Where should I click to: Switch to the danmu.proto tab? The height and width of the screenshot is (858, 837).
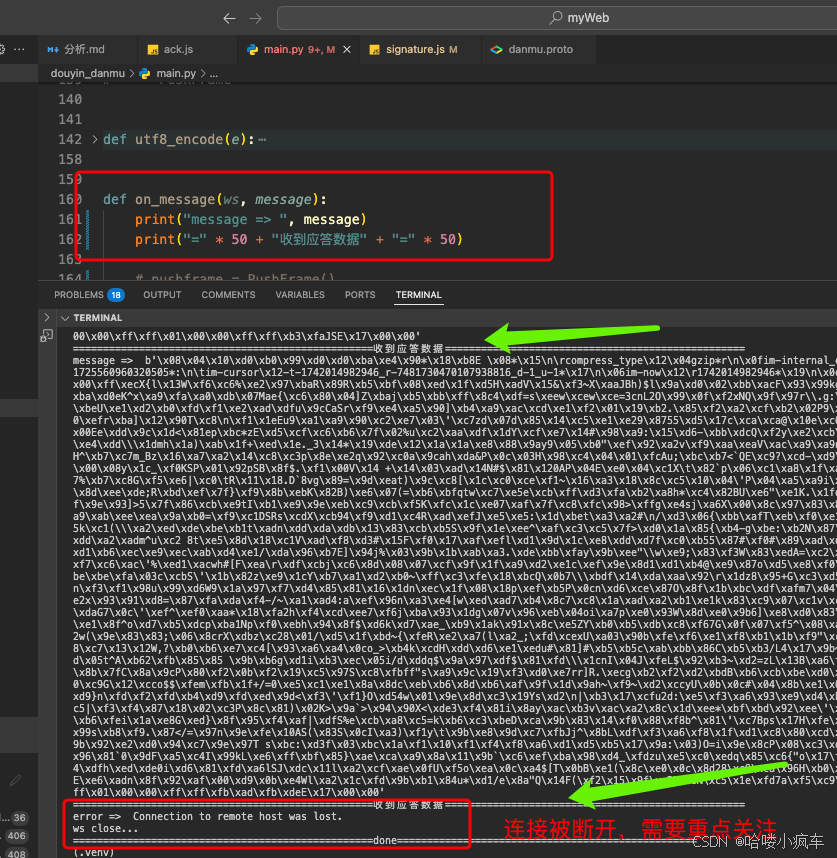[540, 49]
